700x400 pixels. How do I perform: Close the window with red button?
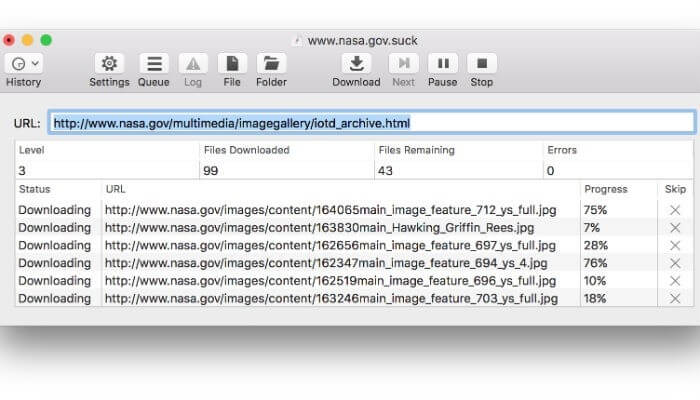[x=9, y=40]
